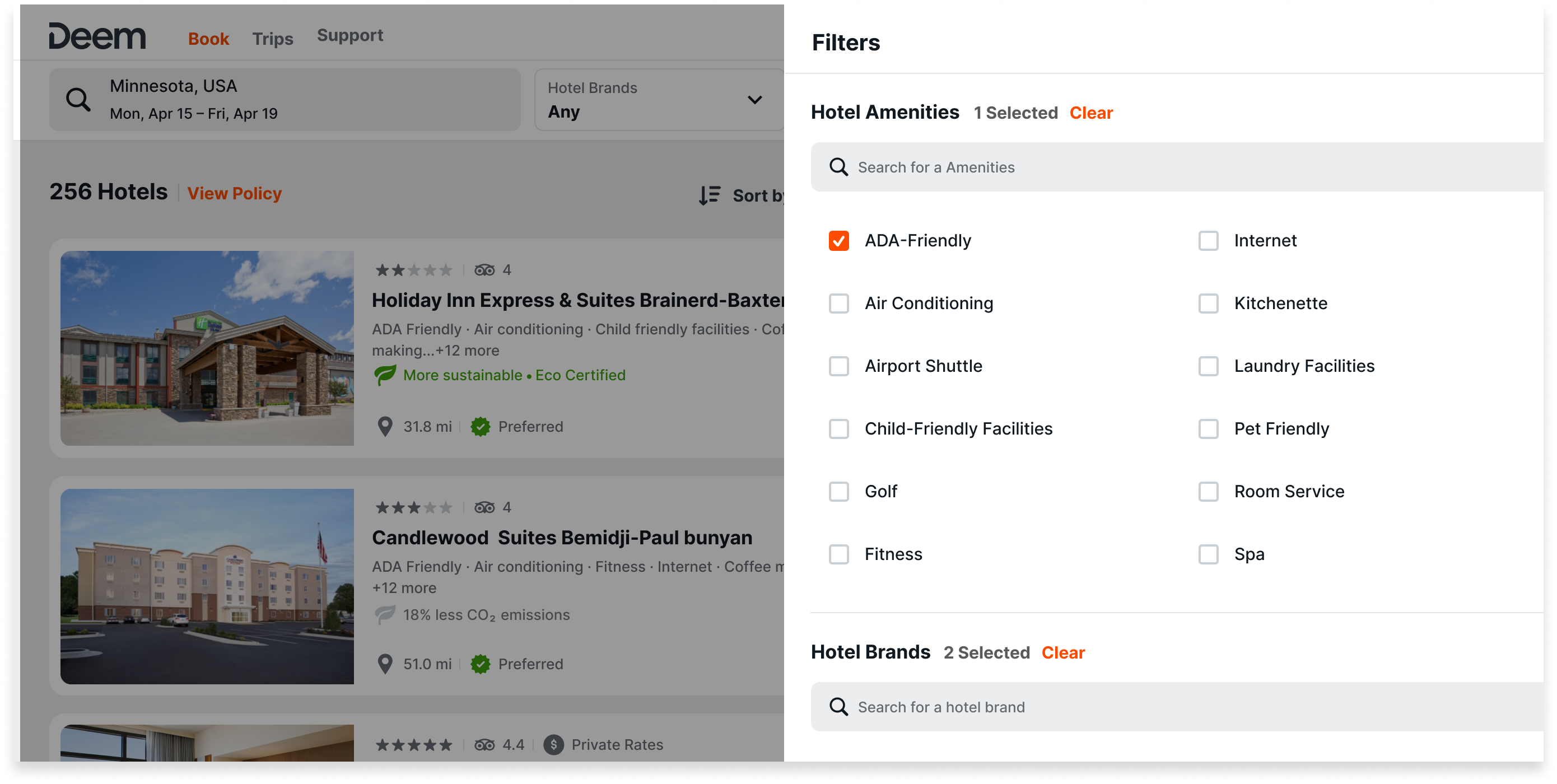The height and width of the screenshot is (784, 1557).
Task: Open the Candlewood Suites hotel photo
Action: (207, 586)
